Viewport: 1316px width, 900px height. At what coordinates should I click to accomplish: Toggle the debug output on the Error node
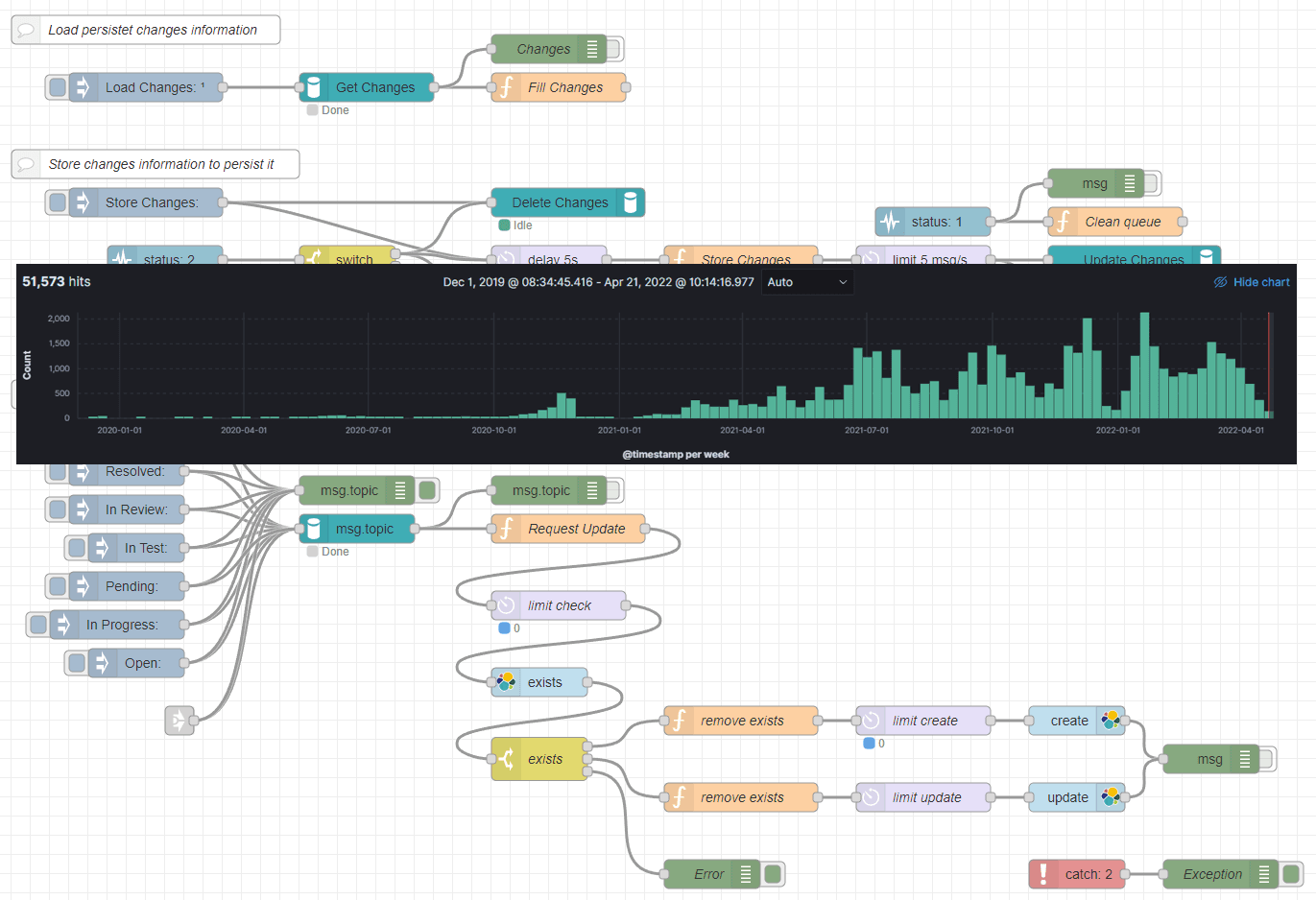click(x=773, y=874)
